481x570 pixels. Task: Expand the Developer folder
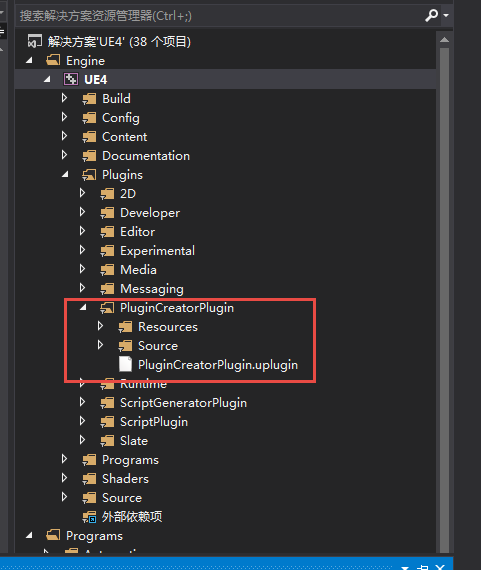point(83,212)
